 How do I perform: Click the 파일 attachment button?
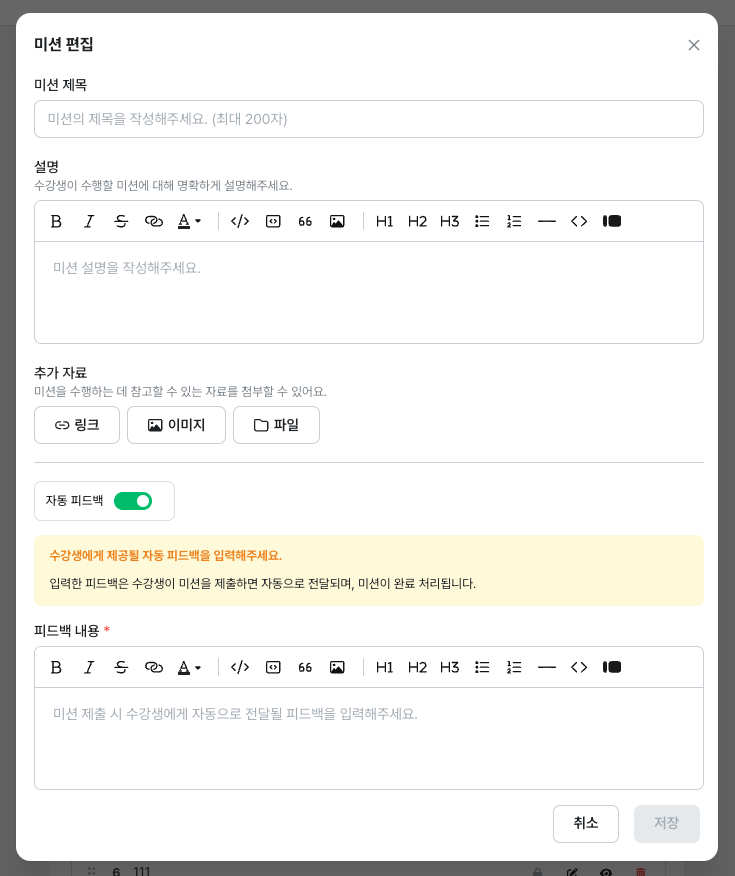point(276,425)
